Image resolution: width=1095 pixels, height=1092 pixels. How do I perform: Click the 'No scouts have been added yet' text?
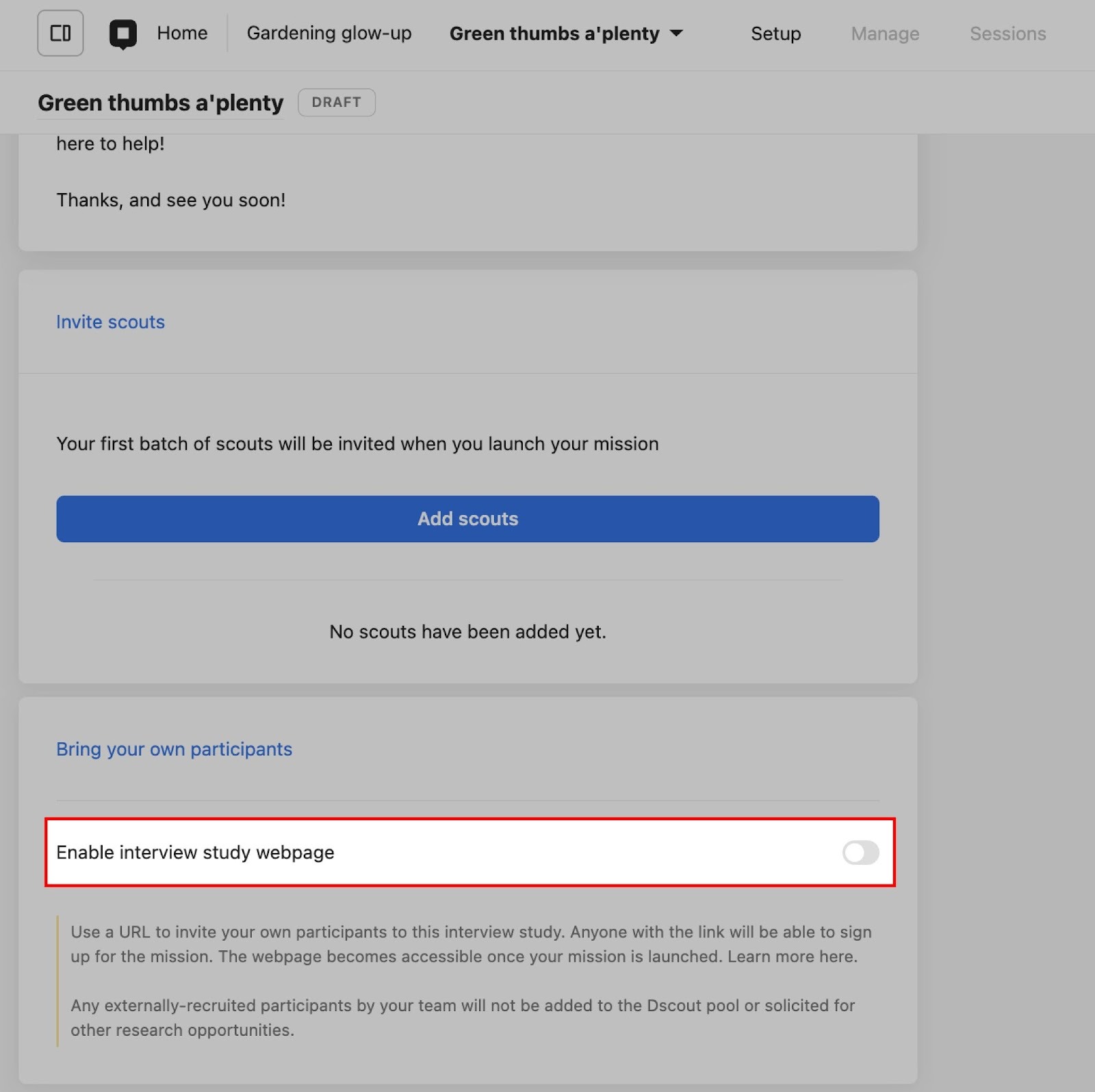(x=467, y=631)
